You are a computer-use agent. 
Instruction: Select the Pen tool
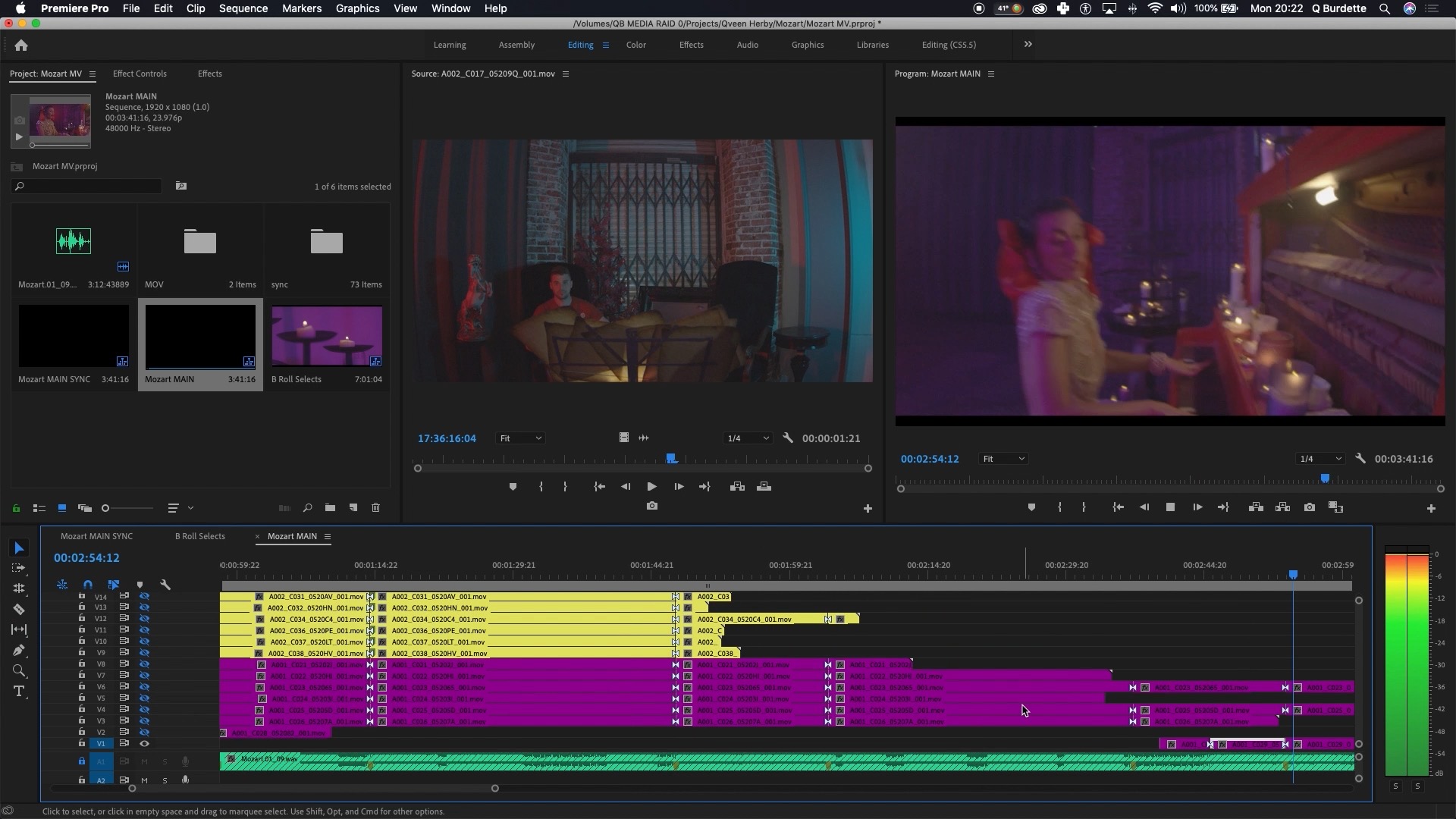click(20, 650)
